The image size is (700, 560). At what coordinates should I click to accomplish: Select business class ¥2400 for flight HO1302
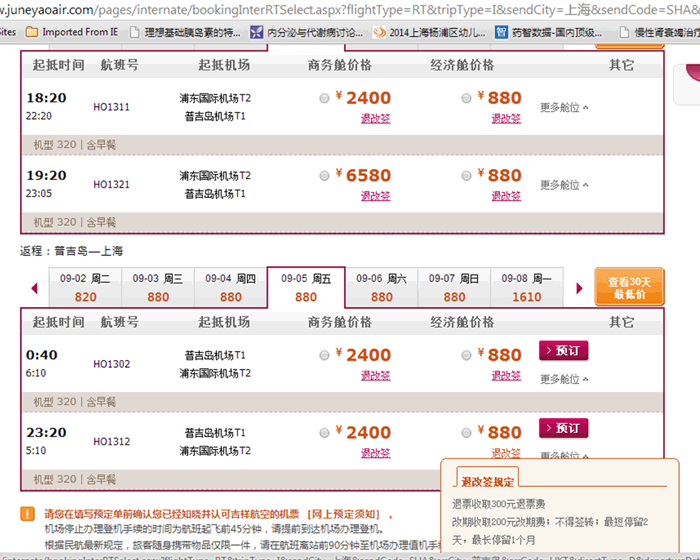pos(323,355)
